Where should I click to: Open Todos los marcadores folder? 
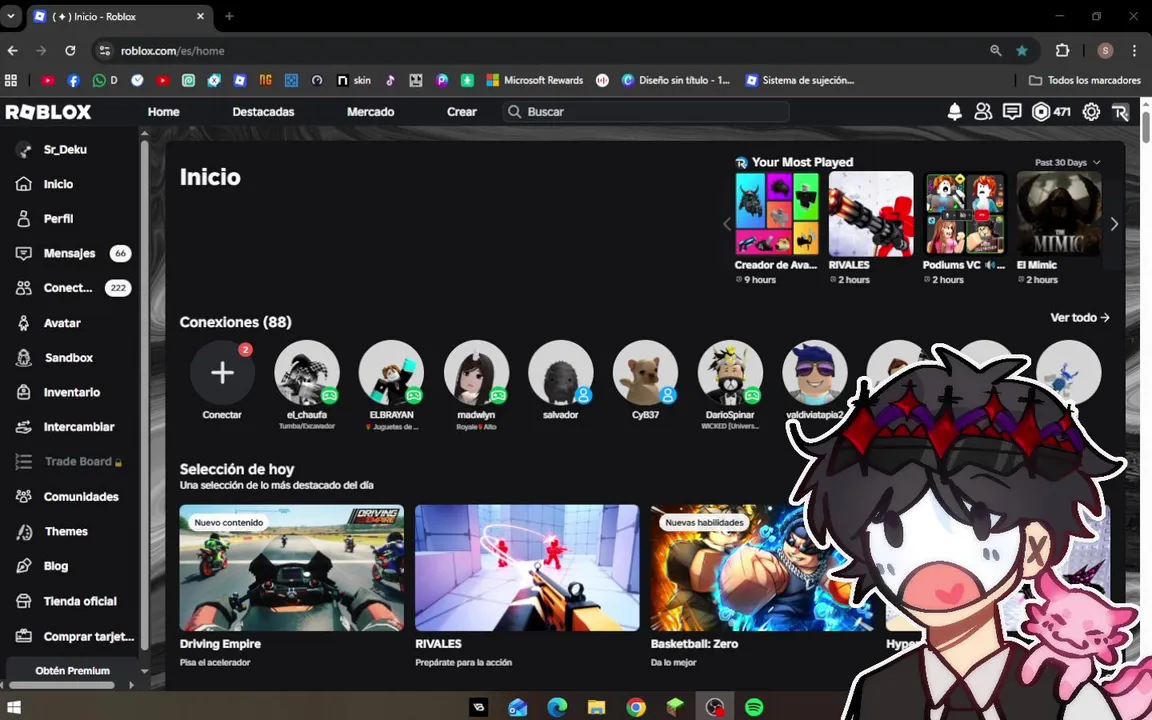(1085, 80)
